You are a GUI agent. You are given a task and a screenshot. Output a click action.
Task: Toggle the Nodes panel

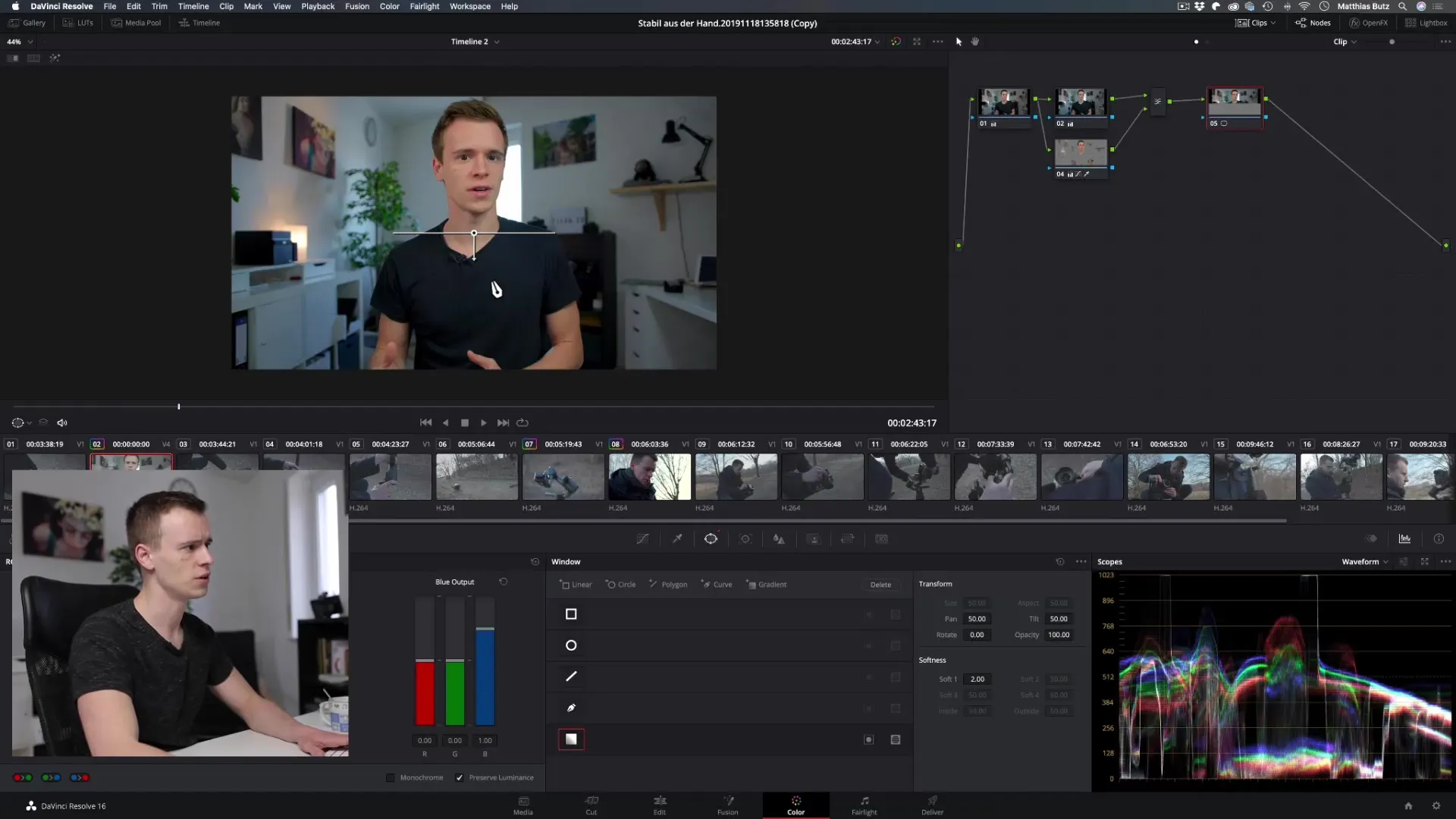(1313, 23)
